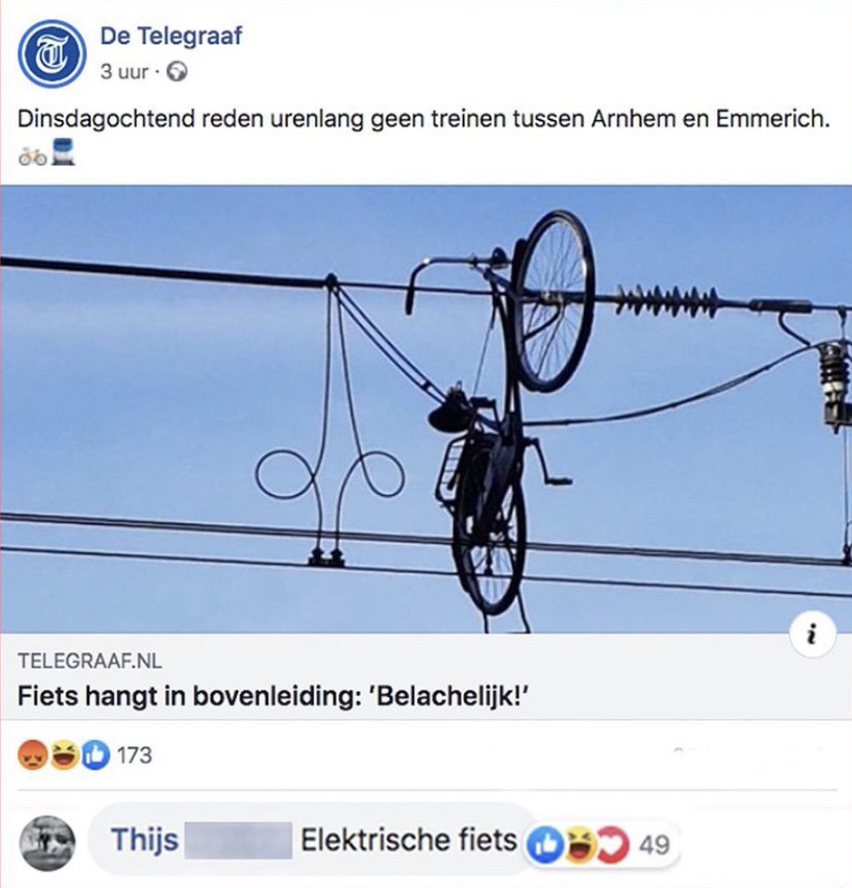The image size is (852, 888).
Task: Open Thijs commenter profile picture
Action: pyautogui.click(x=47, y=843)
